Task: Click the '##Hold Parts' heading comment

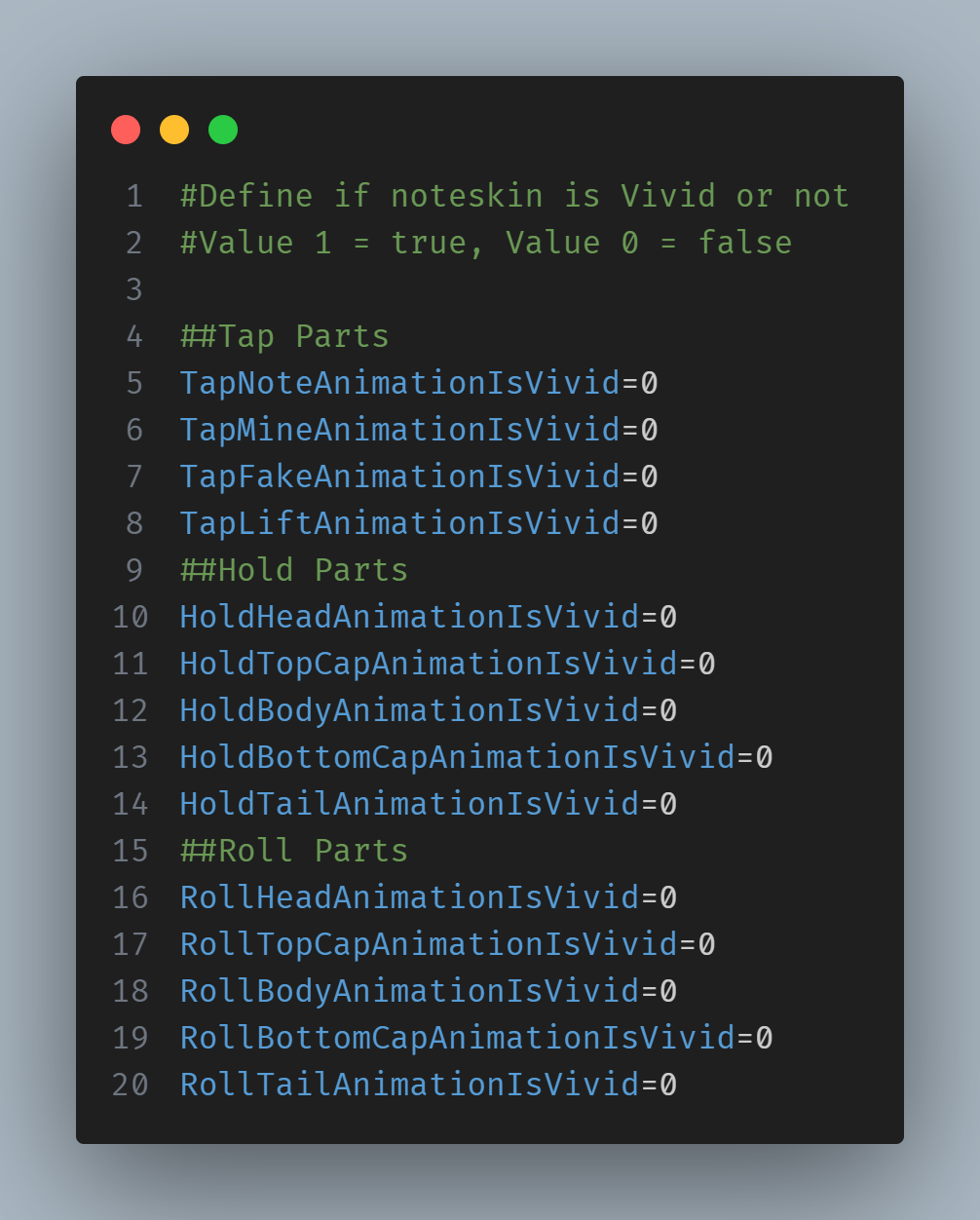Action: [294, 570]
